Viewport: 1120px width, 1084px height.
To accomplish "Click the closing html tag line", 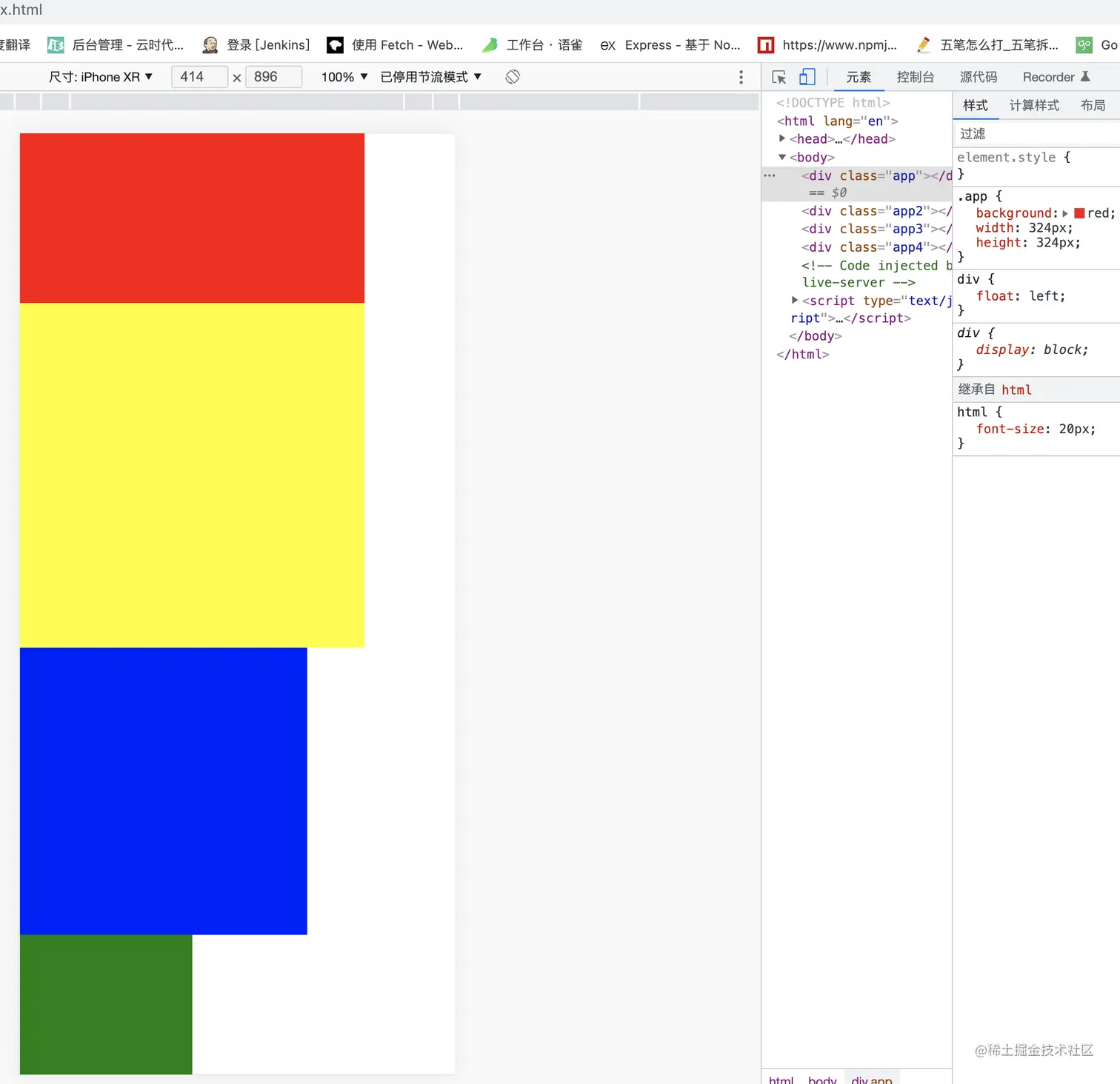I will pyautogui.click(x=803, y=354).
